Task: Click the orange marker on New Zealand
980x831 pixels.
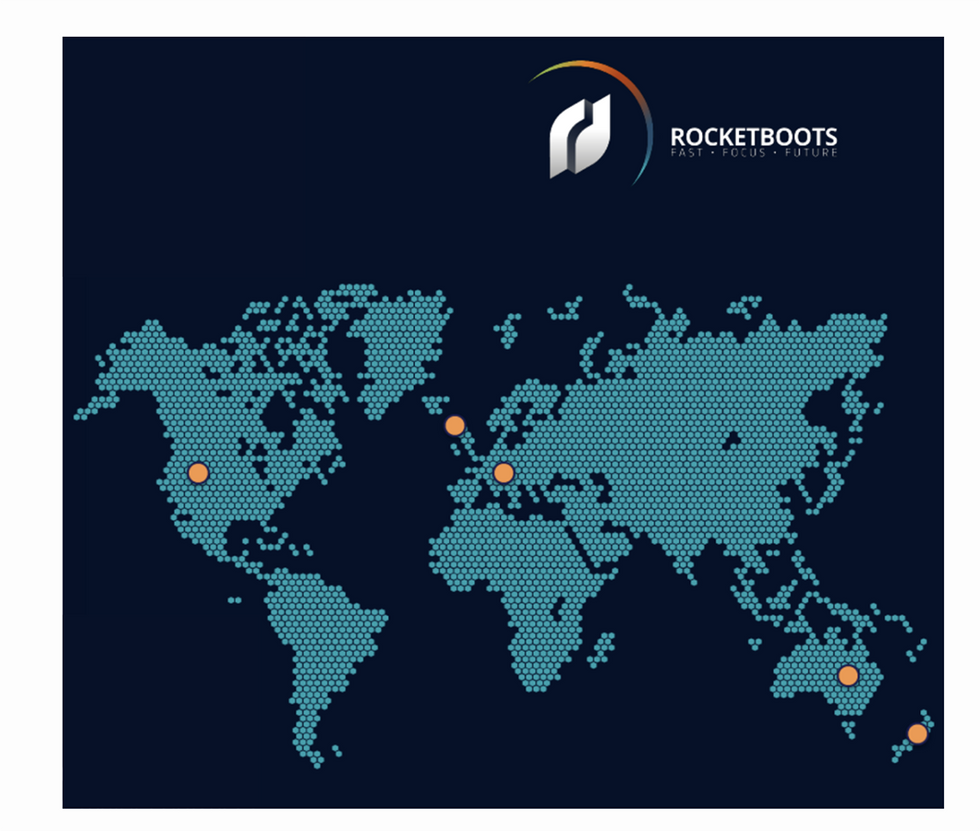Action: tap(917, 733)
